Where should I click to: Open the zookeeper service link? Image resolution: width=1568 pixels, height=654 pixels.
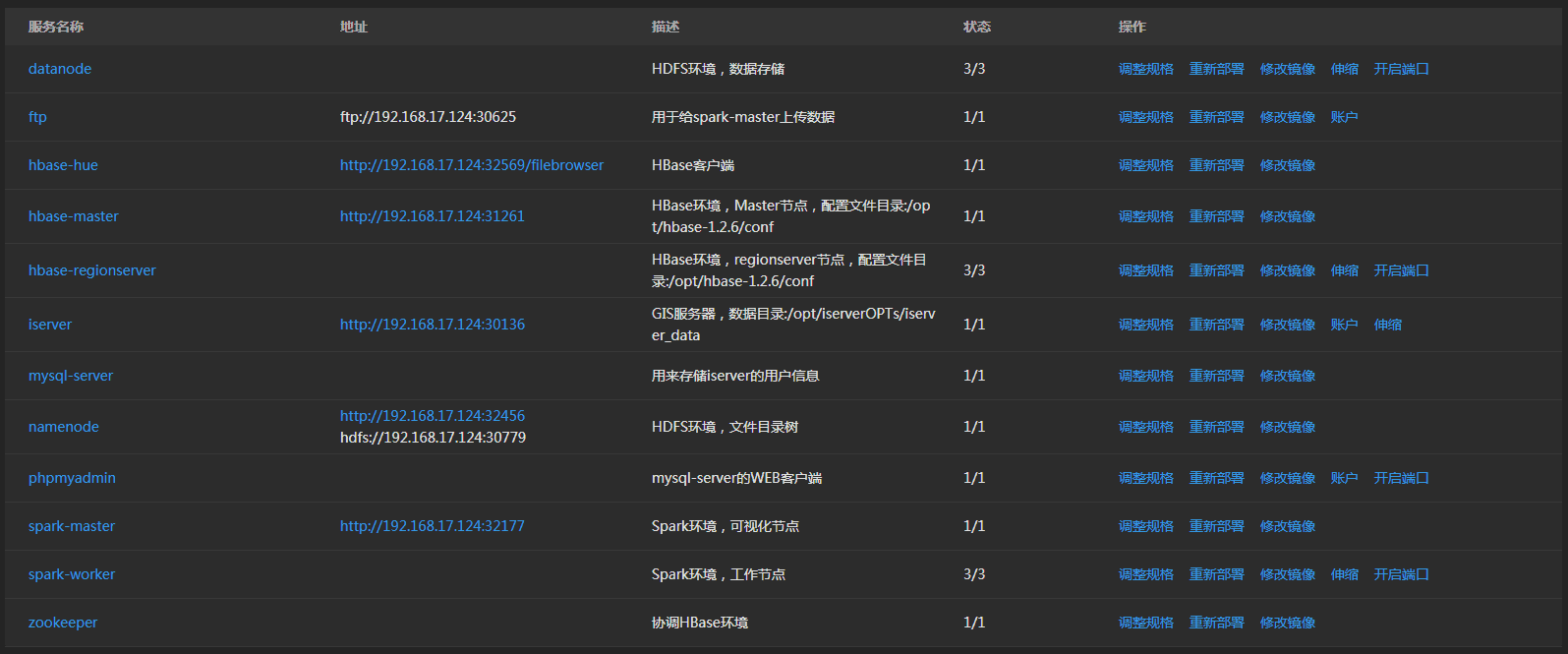pos(63,623)
